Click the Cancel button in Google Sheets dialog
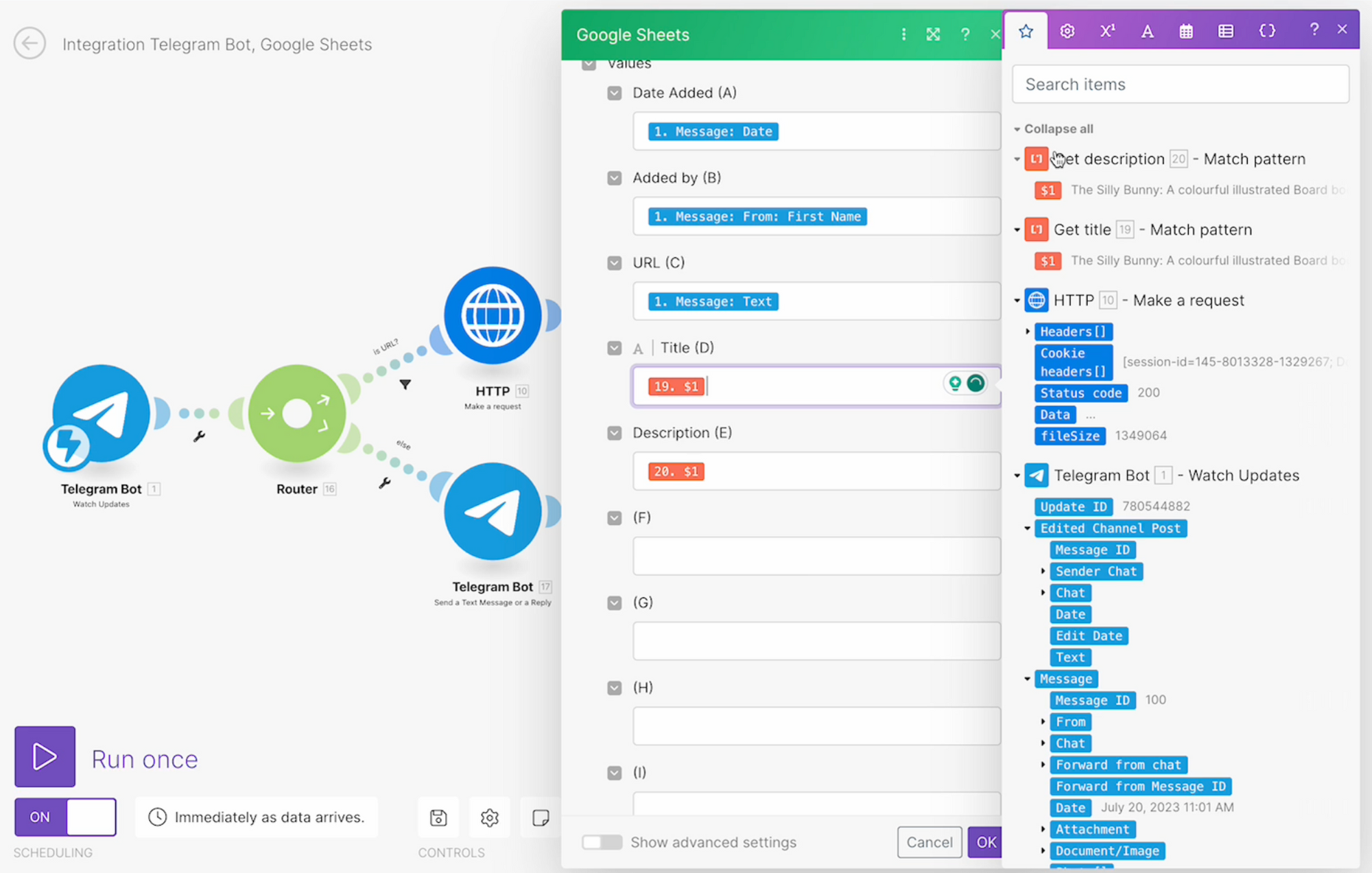This screenshot has height=873, width=1372. (928, 841)
